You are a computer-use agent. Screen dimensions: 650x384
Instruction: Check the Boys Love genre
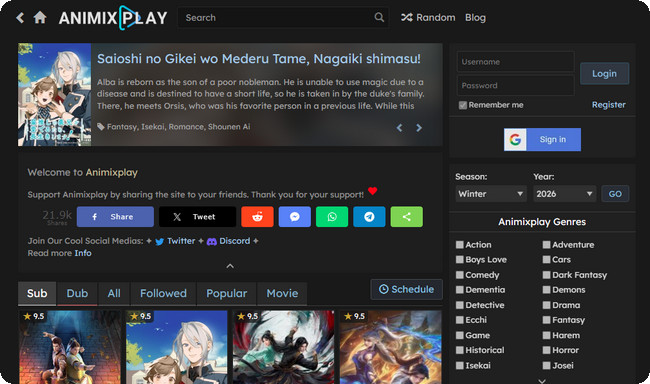(460, 260)
